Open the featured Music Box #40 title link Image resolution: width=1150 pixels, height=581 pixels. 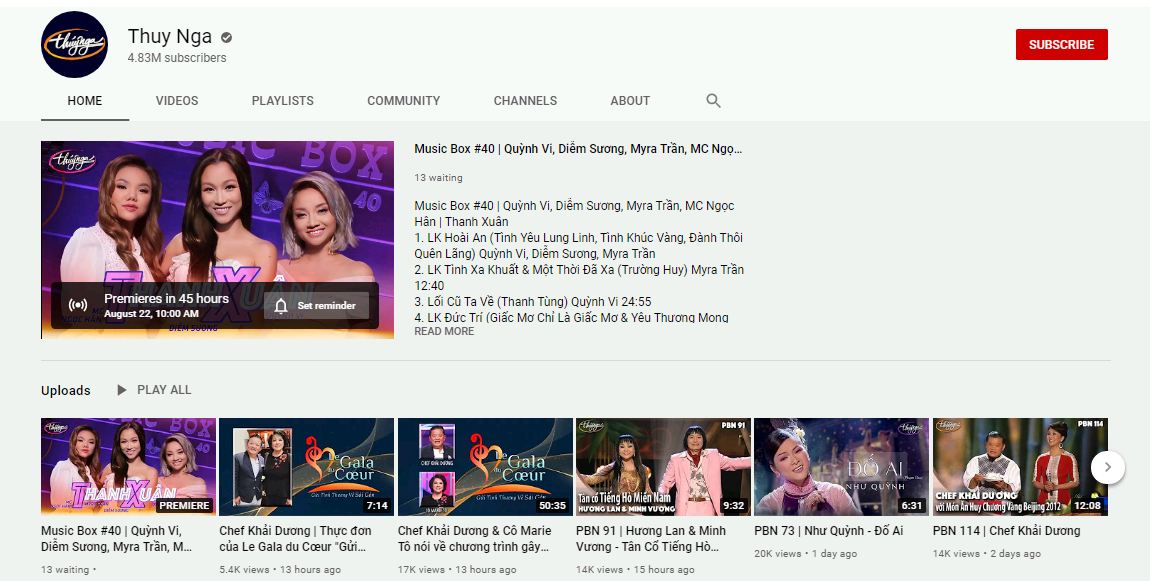[x=578, y=149]
